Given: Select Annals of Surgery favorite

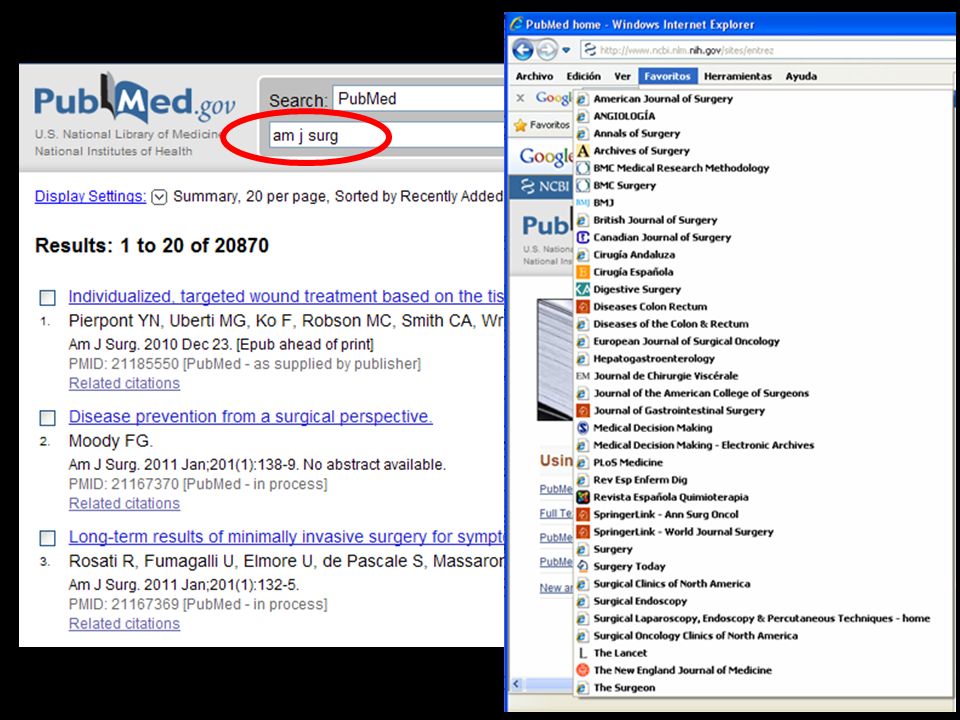Looking at the screenshot, I should [x=637, y=133].
